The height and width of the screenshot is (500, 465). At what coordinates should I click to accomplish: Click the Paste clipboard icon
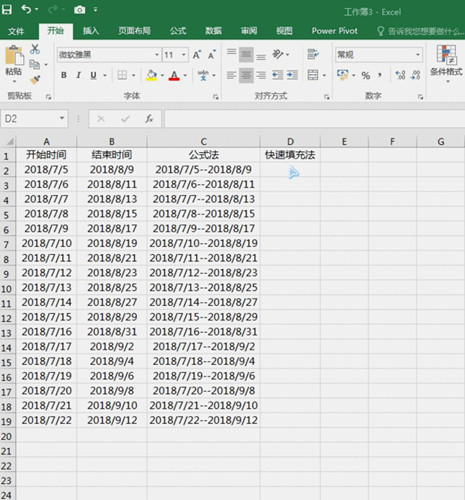point(14,56)
